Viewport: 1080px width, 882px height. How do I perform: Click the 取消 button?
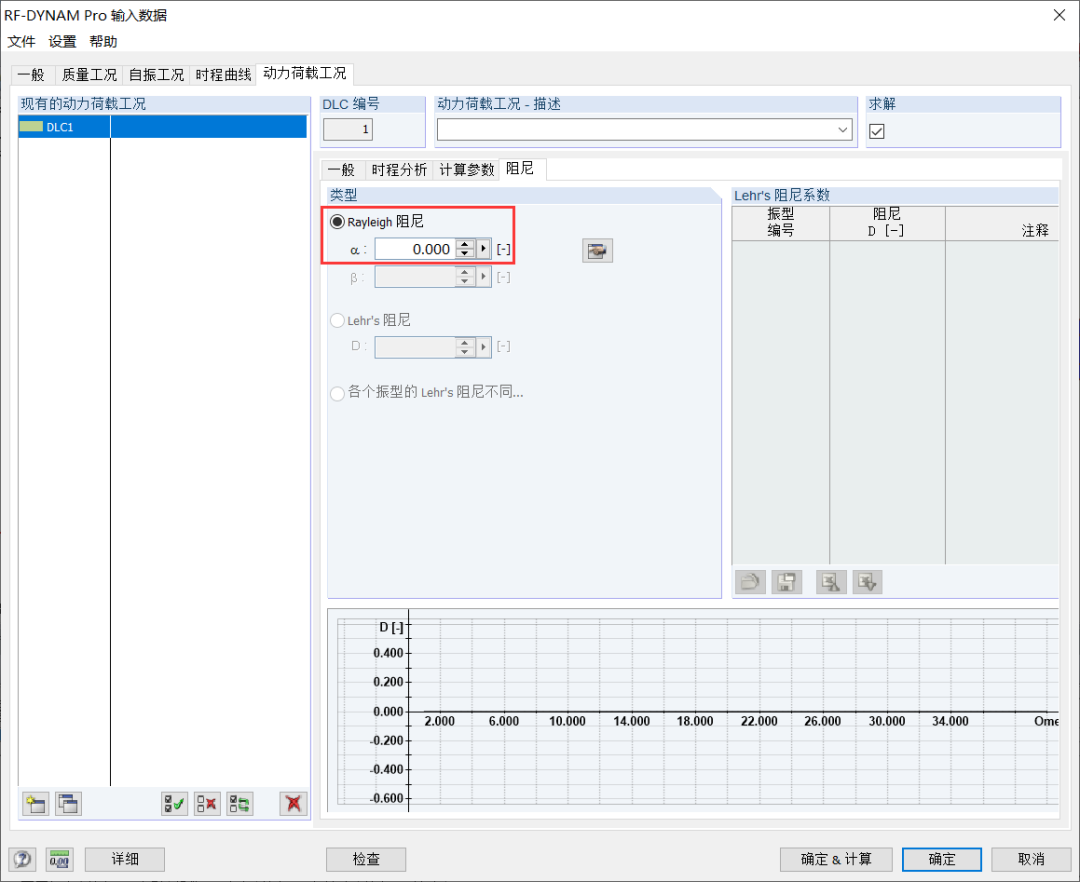[1031, 859]
